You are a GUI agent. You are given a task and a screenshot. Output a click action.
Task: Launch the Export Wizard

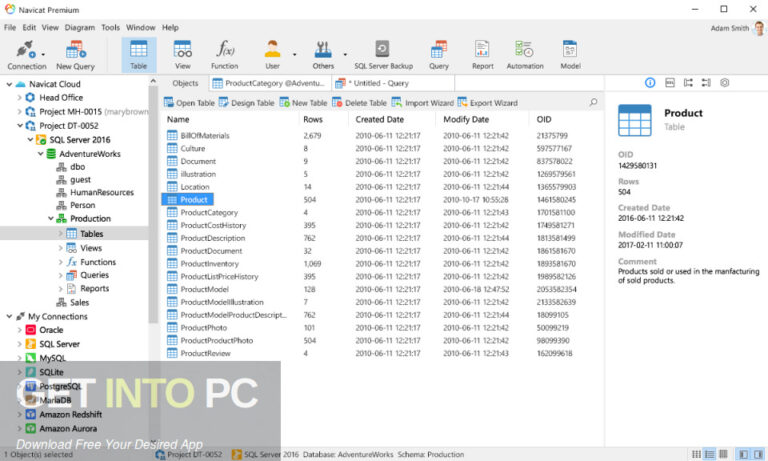point(487,102)
